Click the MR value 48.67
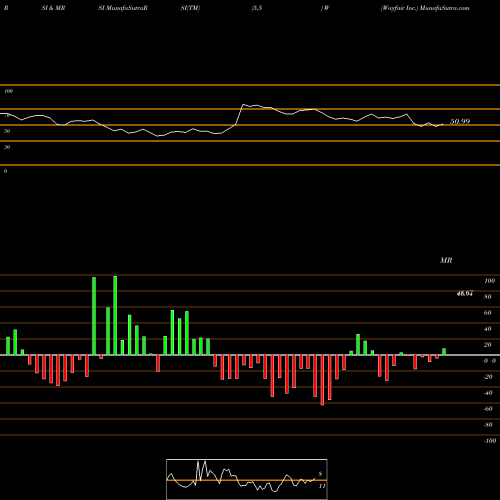Viewport: 500px width, 500px height. [x=465, y=293]
